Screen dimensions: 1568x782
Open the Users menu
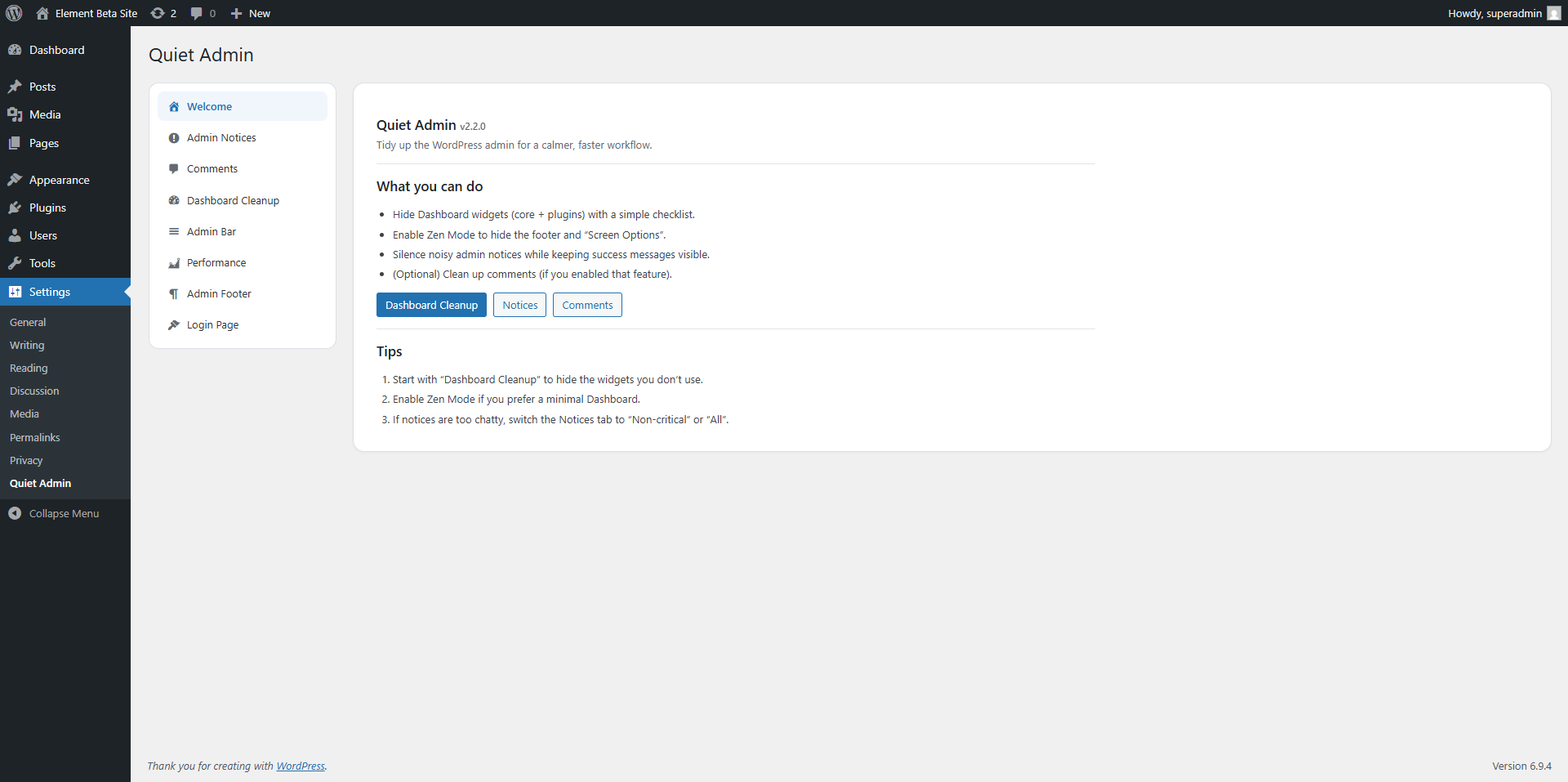tap(65, 235)
